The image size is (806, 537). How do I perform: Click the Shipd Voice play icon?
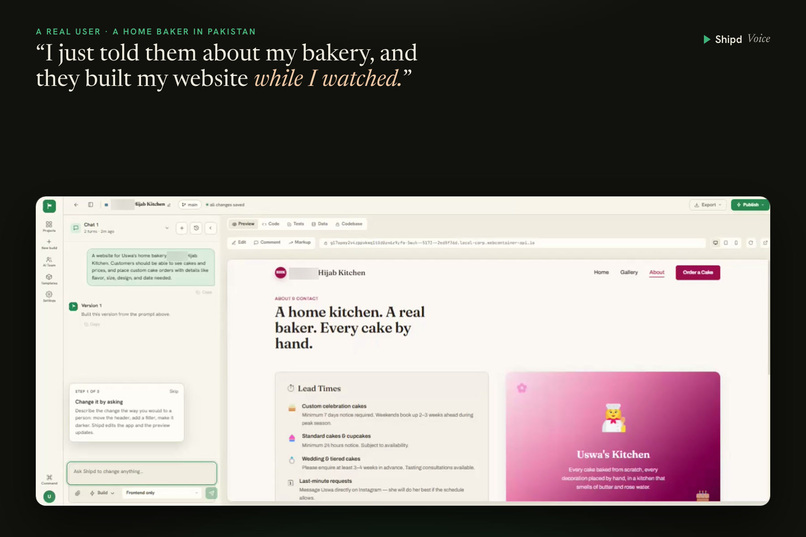click(707, 39)
